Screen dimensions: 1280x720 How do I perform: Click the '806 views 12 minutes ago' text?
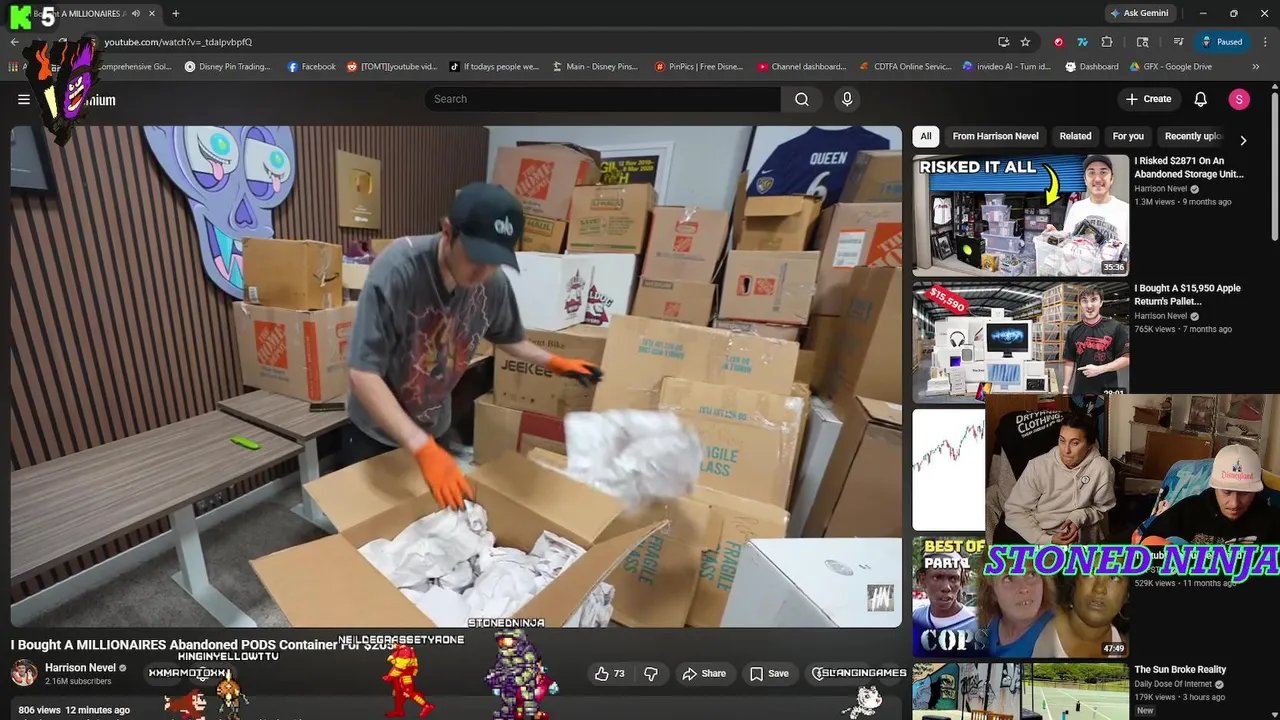(x=74, y=710)
